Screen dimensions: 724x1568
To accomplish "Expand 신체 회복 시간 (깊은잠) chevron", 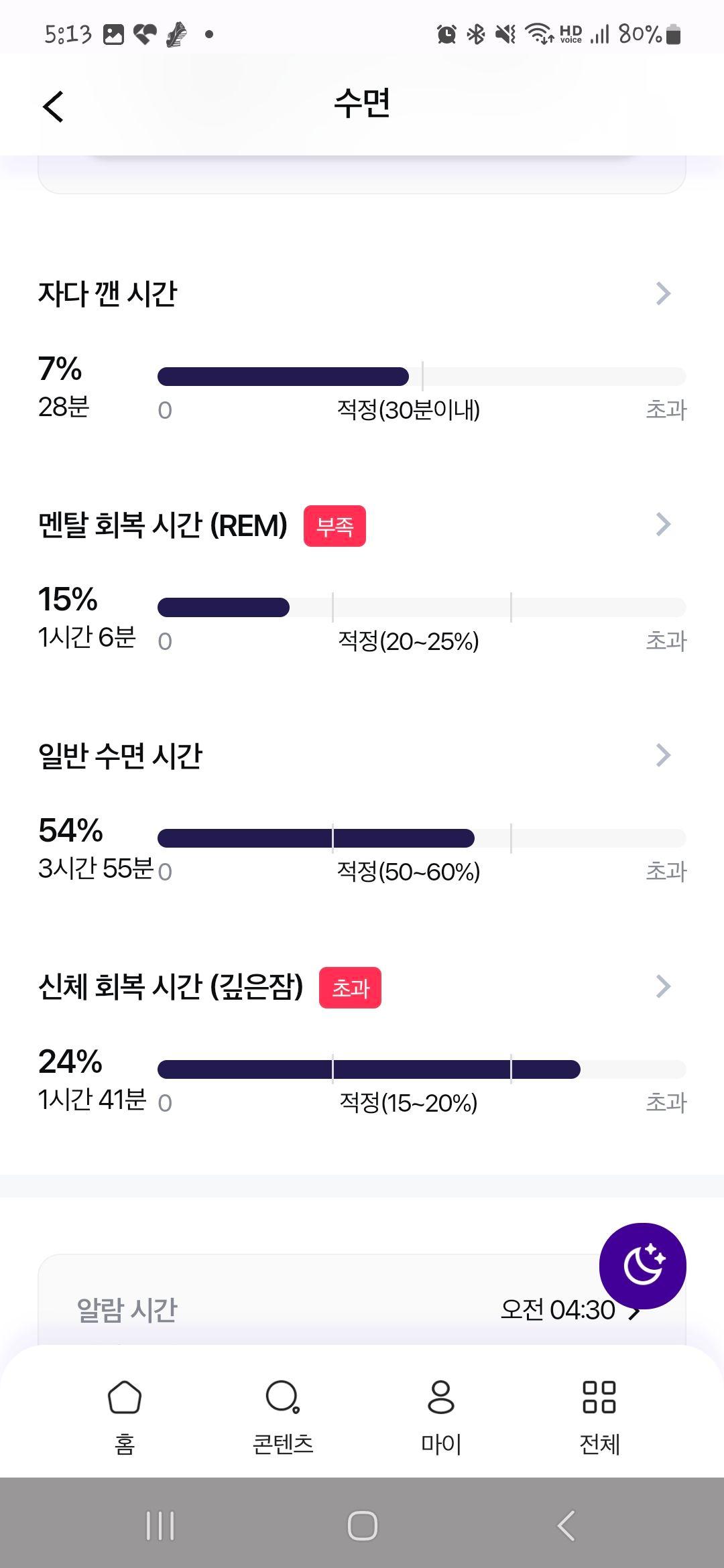I will pos(663,986).
